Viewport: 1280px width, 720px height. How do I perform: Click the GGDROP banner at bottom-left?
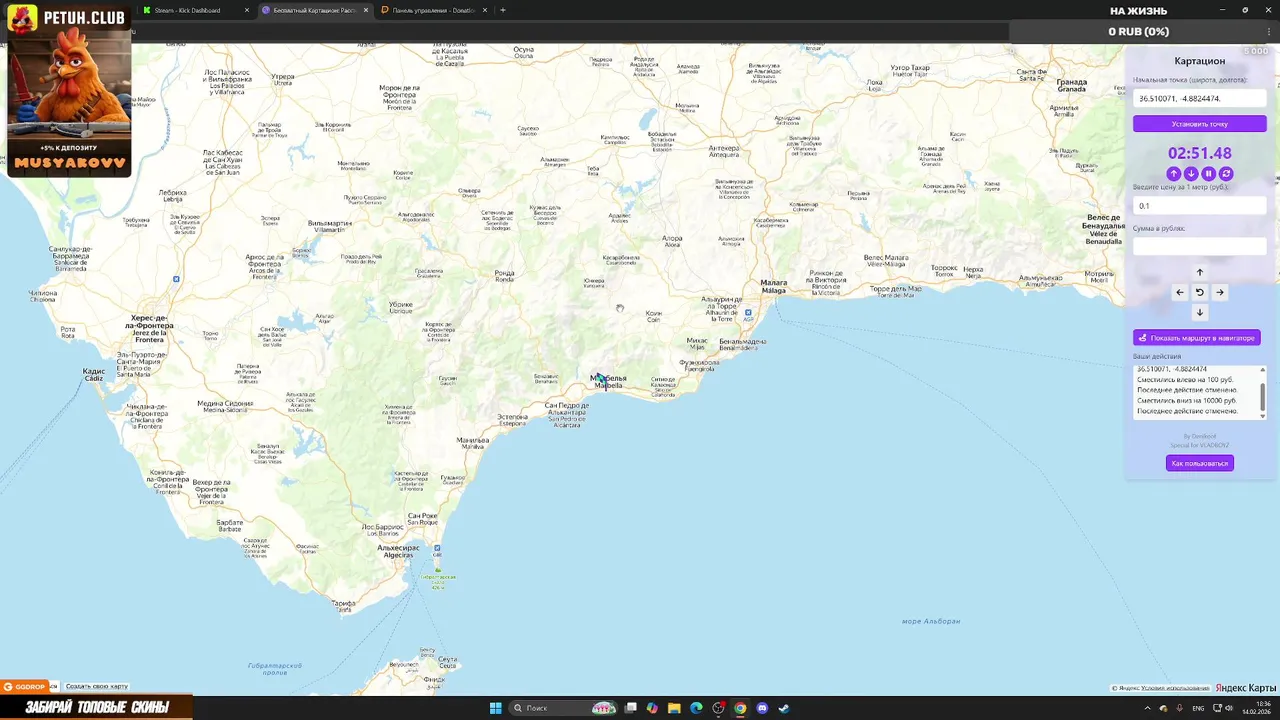(24, 687)
